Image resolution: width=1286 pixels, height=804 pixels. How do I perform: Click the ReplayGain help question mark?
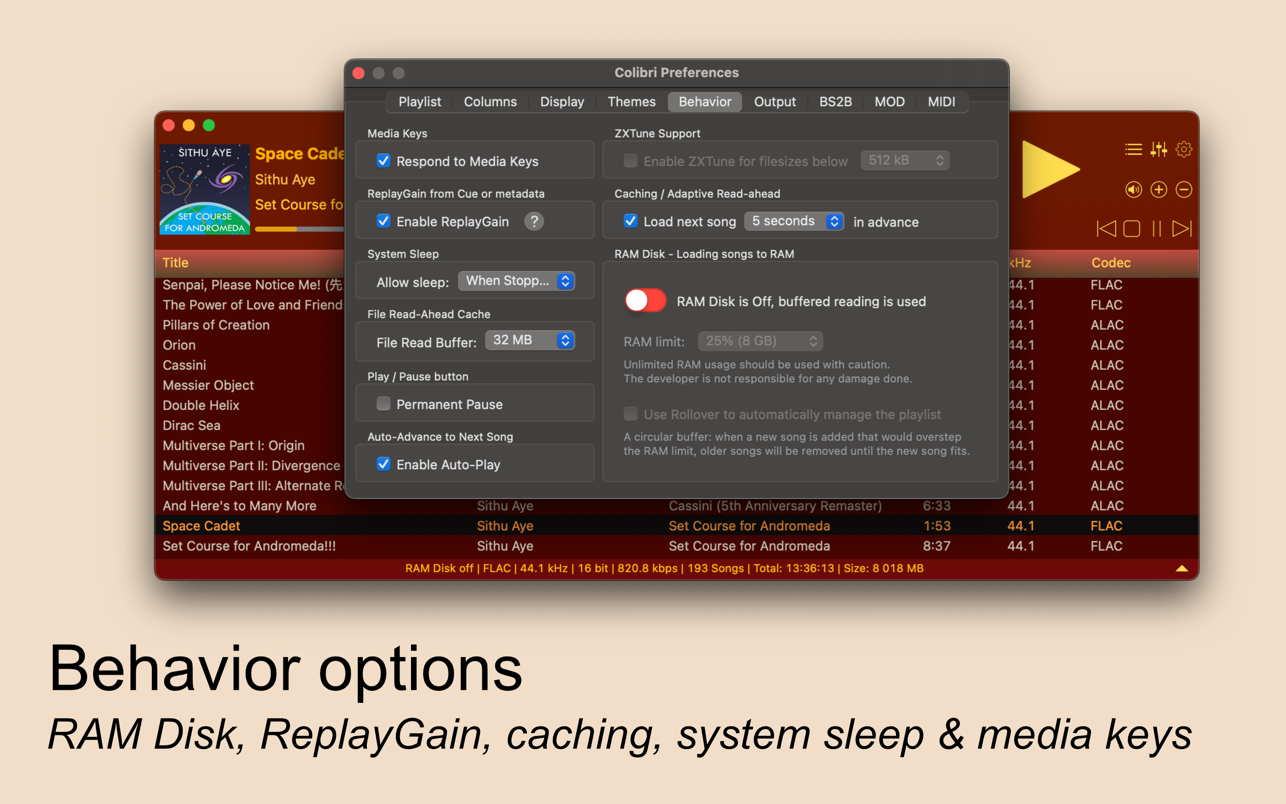click(x=534, y=222)
